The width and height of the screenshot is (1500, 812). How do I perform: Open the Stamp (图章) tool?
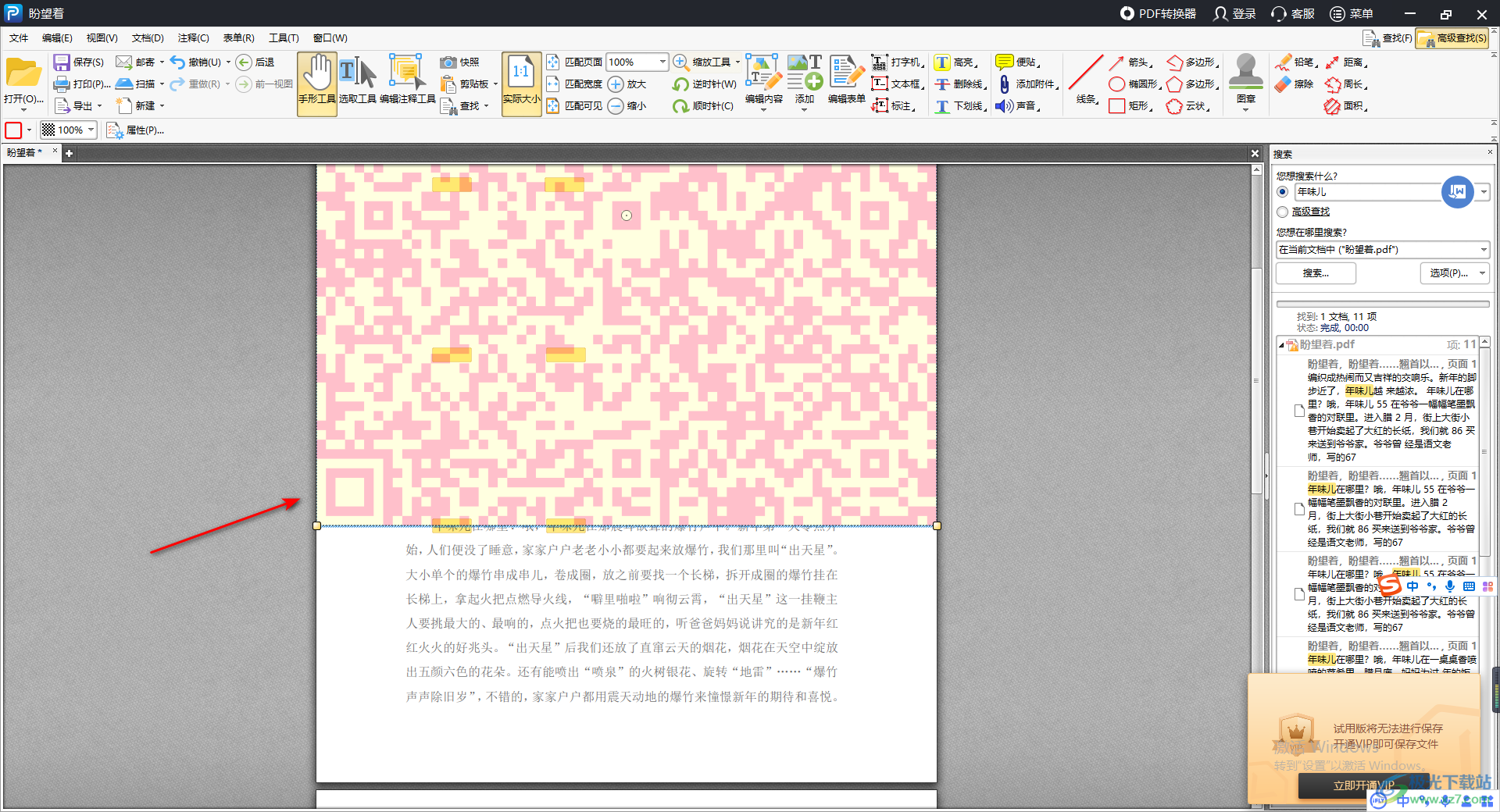pyautogui.click(x=1246, y=80)
